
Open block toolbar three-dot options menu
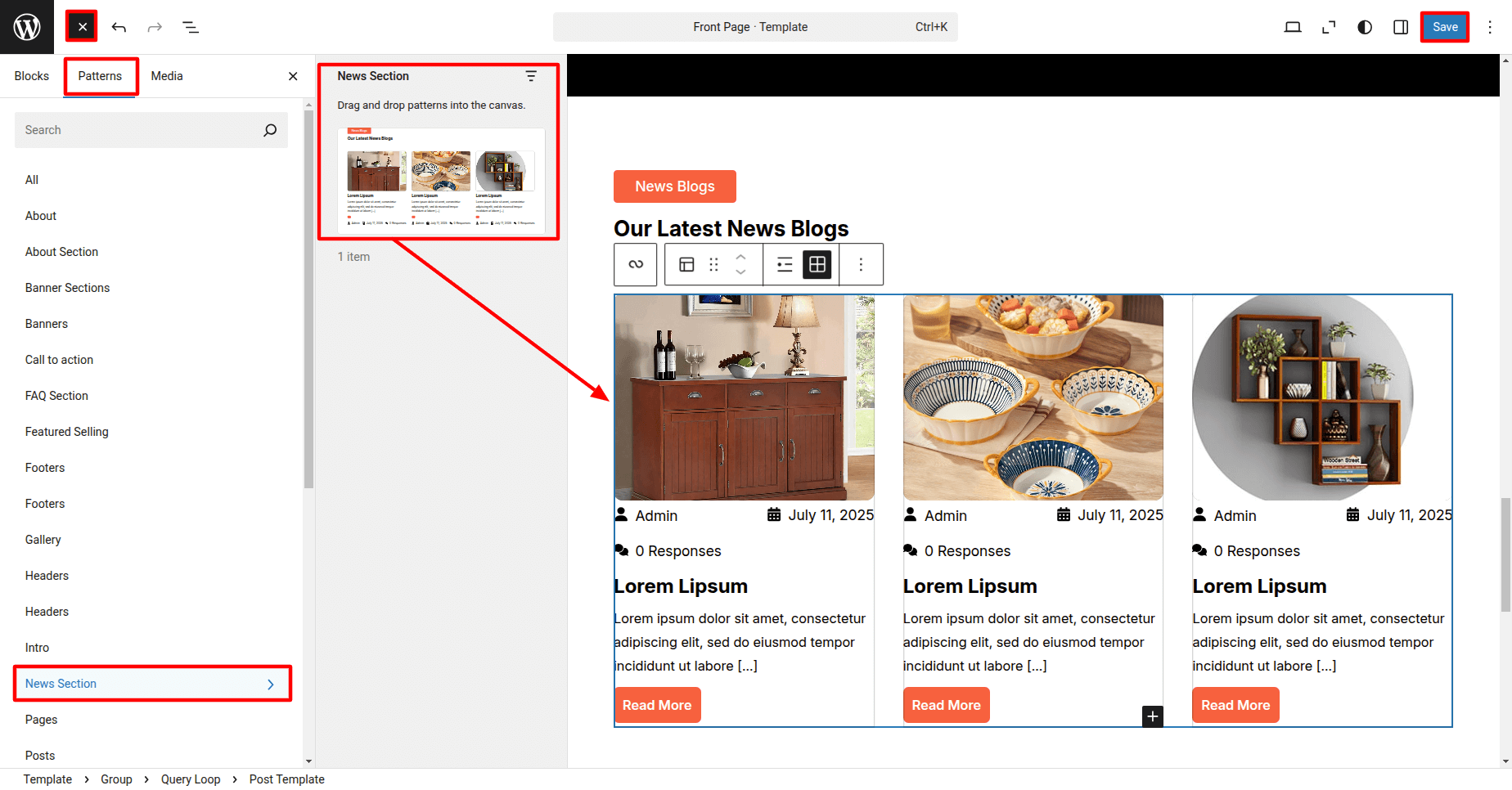861,264
